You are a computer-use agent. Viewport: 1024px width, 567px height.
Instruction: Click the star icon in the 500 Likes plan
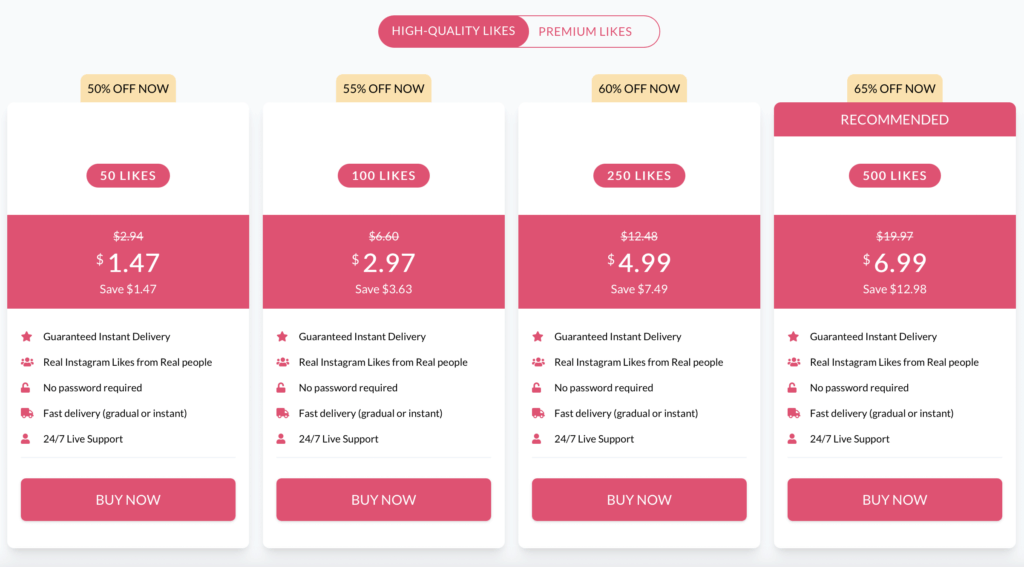point(793,336)
